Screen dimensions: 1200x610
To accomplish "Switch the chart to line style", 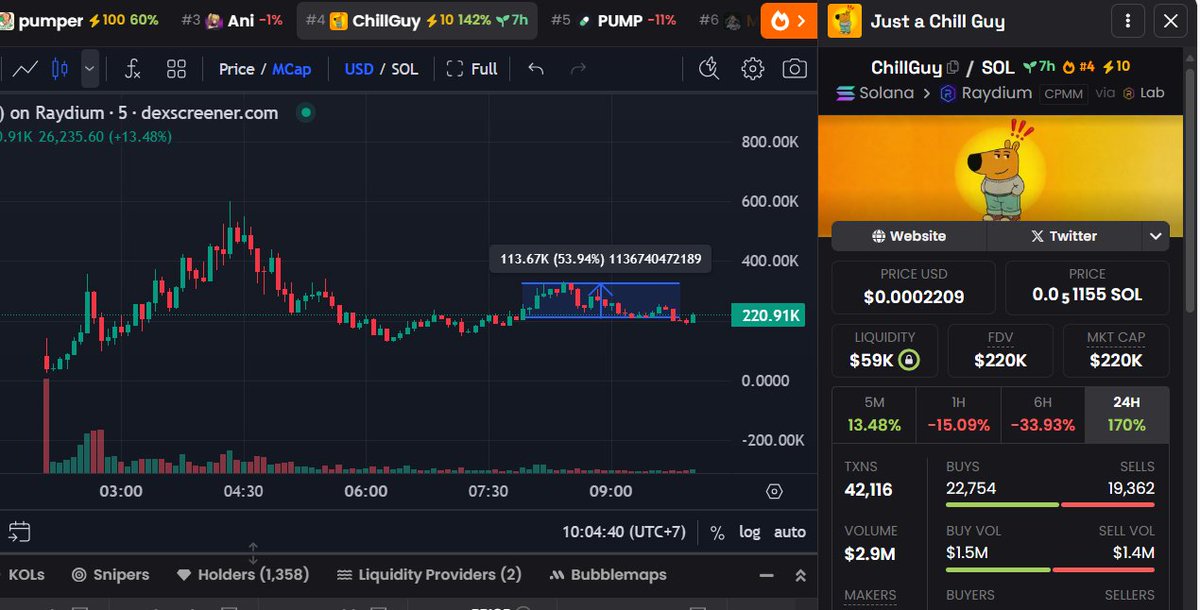I will 25,69.
